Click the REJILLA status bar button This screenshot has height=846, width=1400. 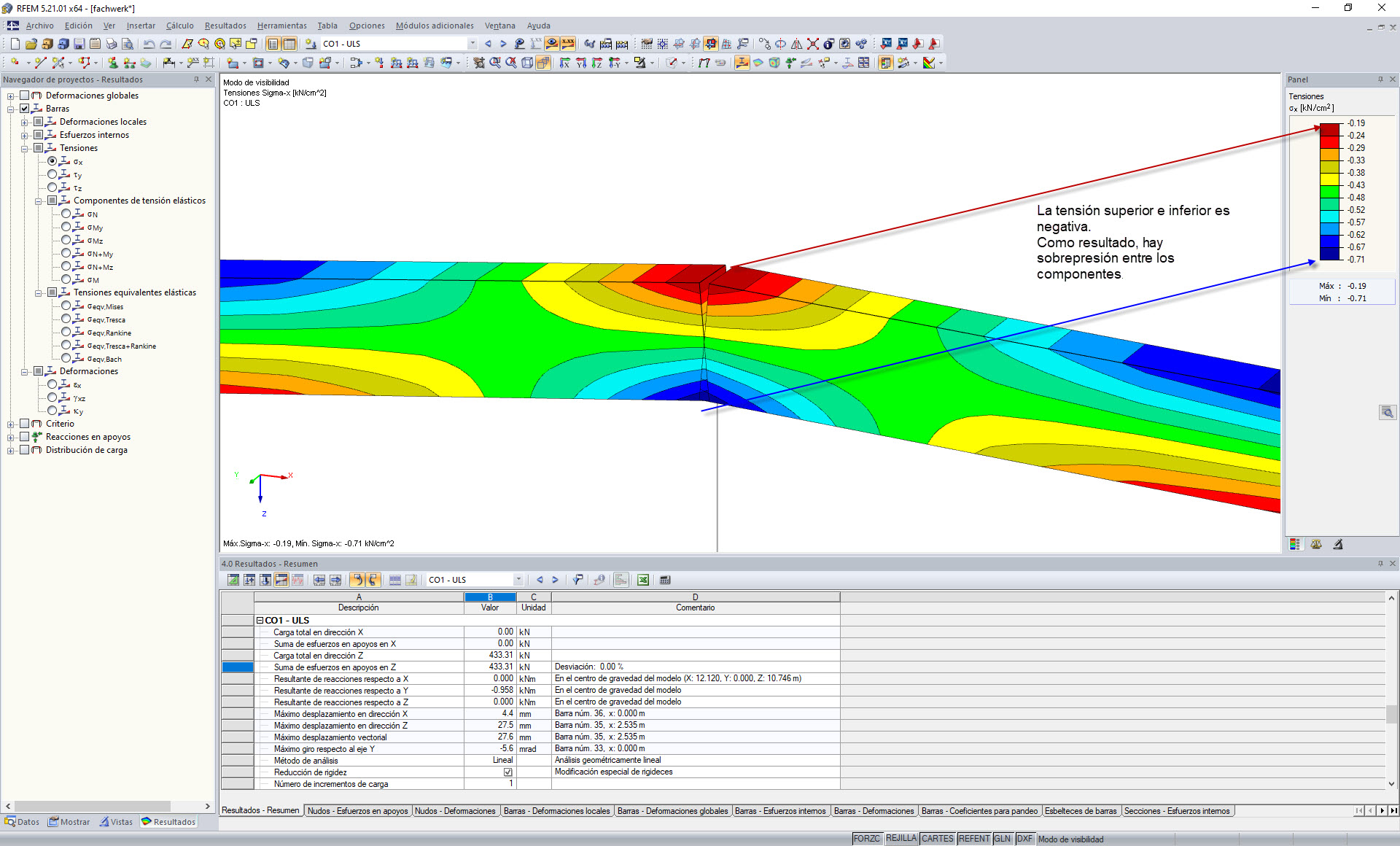point(901,839)
